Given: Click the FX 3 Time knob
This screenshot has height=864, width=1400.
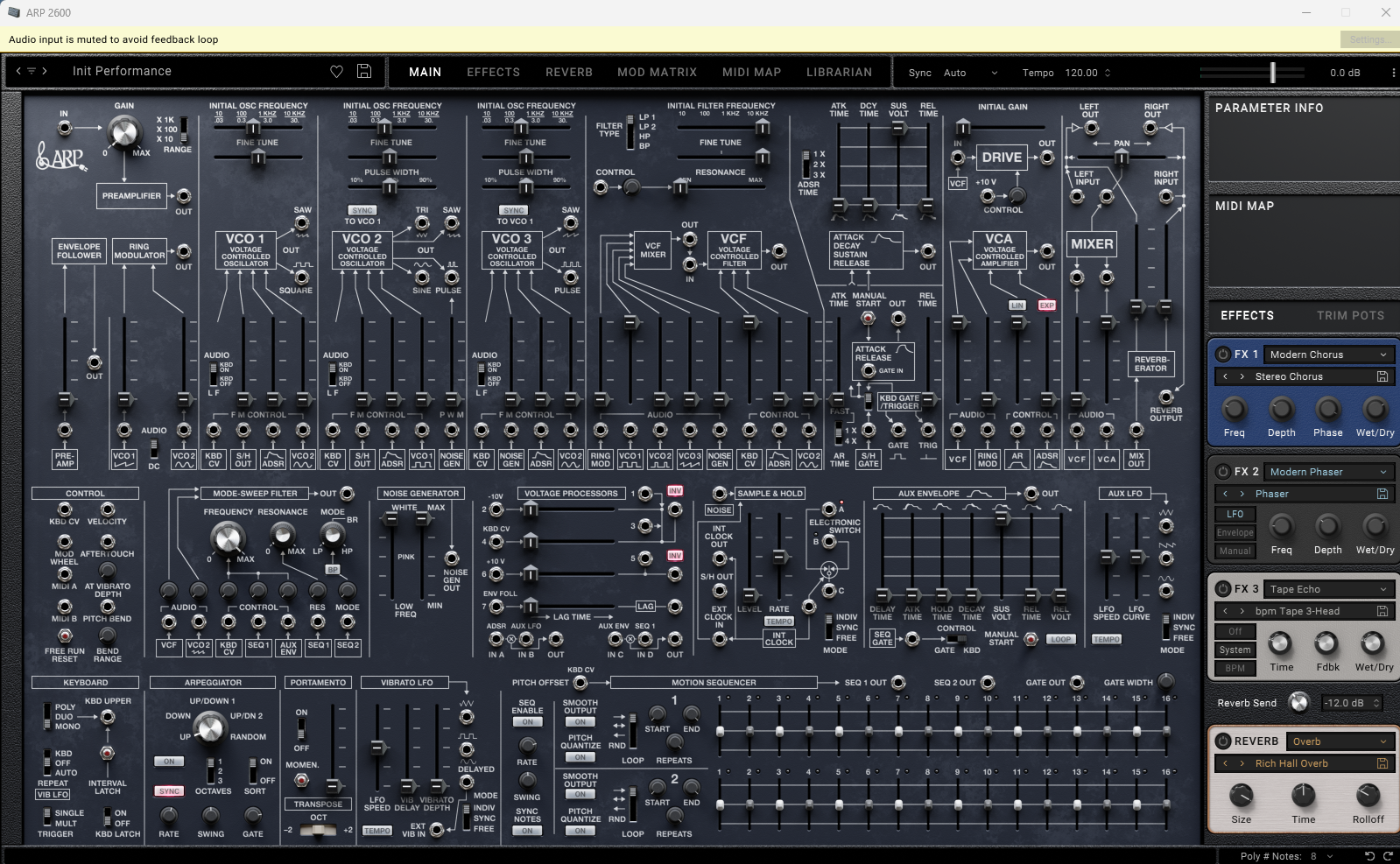Looking at the screenshot, I should tap(1280, 643).
